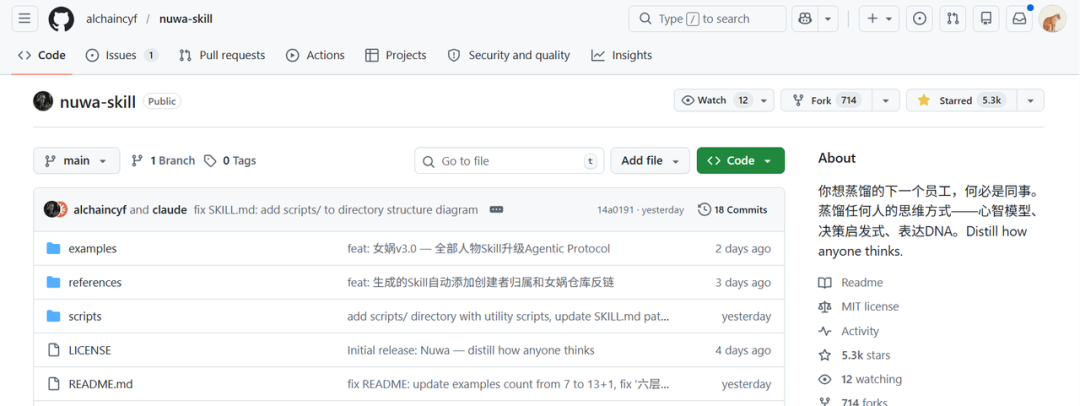The width and height of the screenshot is (1080, 406).
Task: Open the examples folder
Action: click(x=92, y=248)
